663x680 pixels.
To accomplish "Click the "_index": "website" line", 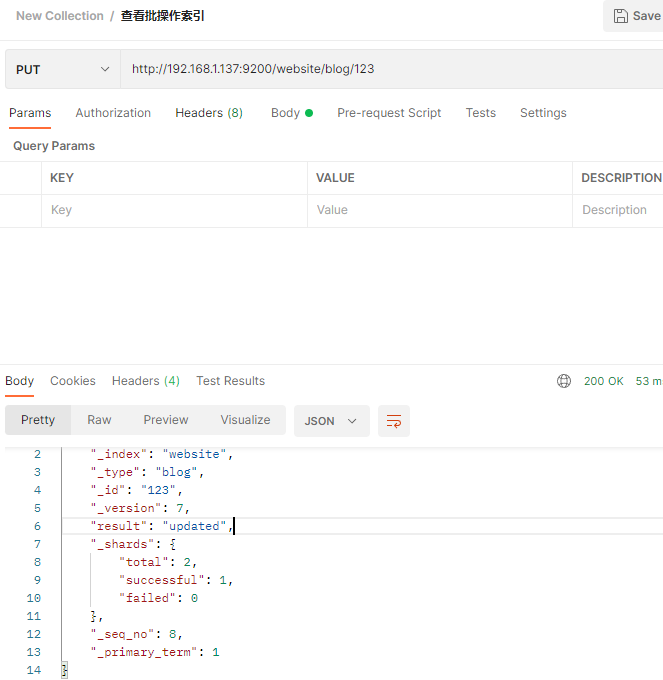I will coord(162,454).
